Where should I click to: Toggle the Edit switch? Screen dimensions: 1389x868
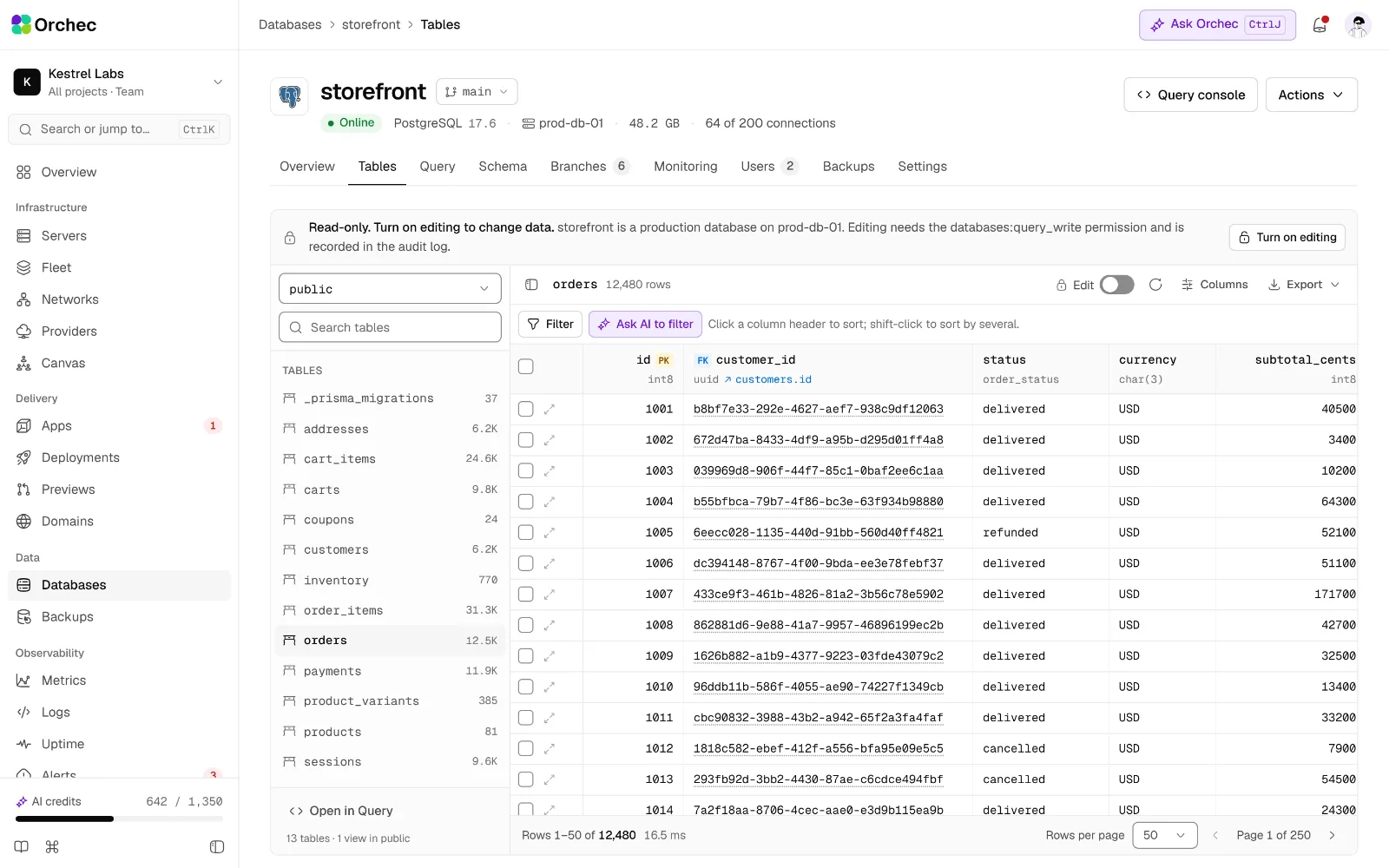coord(1116,285)
